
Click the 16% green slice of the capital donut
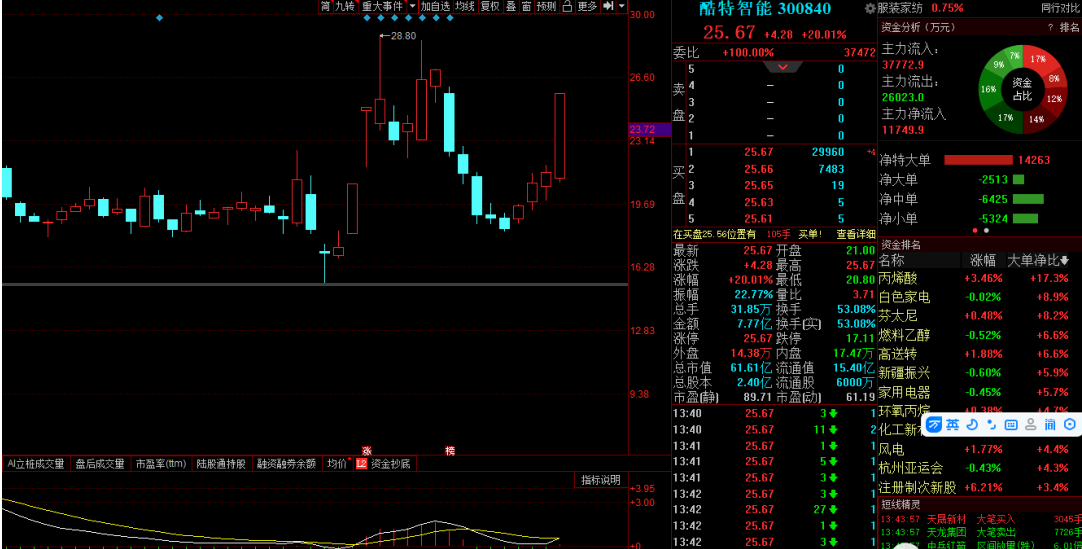tap(988, 90)
